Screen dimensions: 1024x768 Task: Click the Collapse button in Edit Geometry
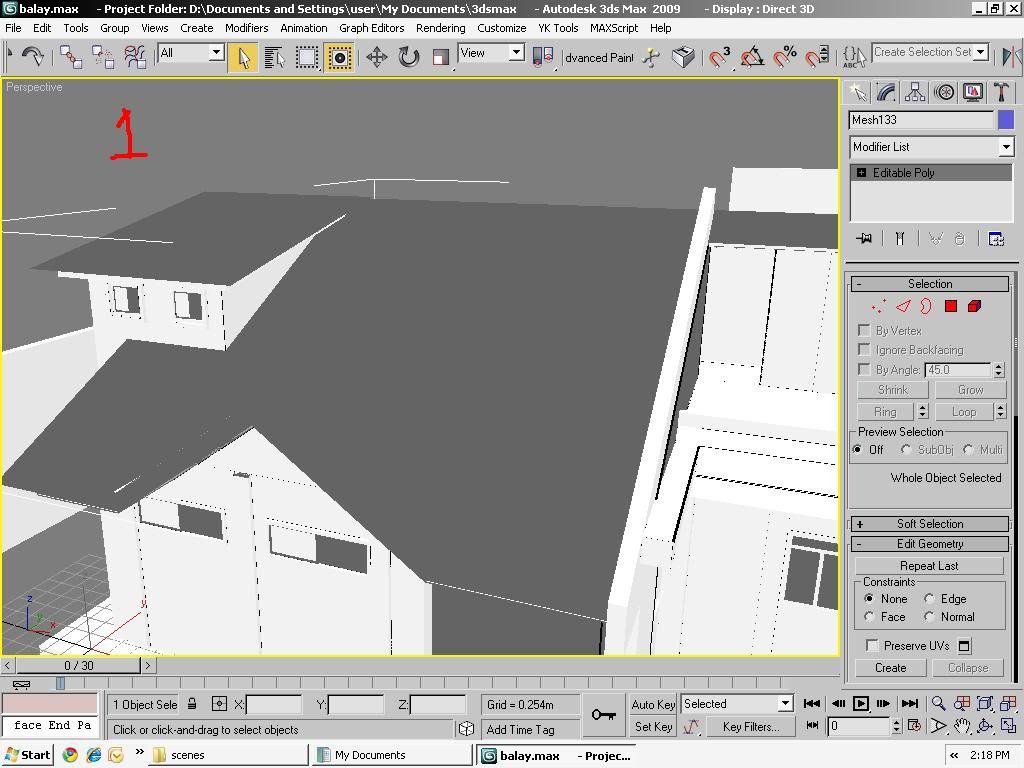pos(968,667)
